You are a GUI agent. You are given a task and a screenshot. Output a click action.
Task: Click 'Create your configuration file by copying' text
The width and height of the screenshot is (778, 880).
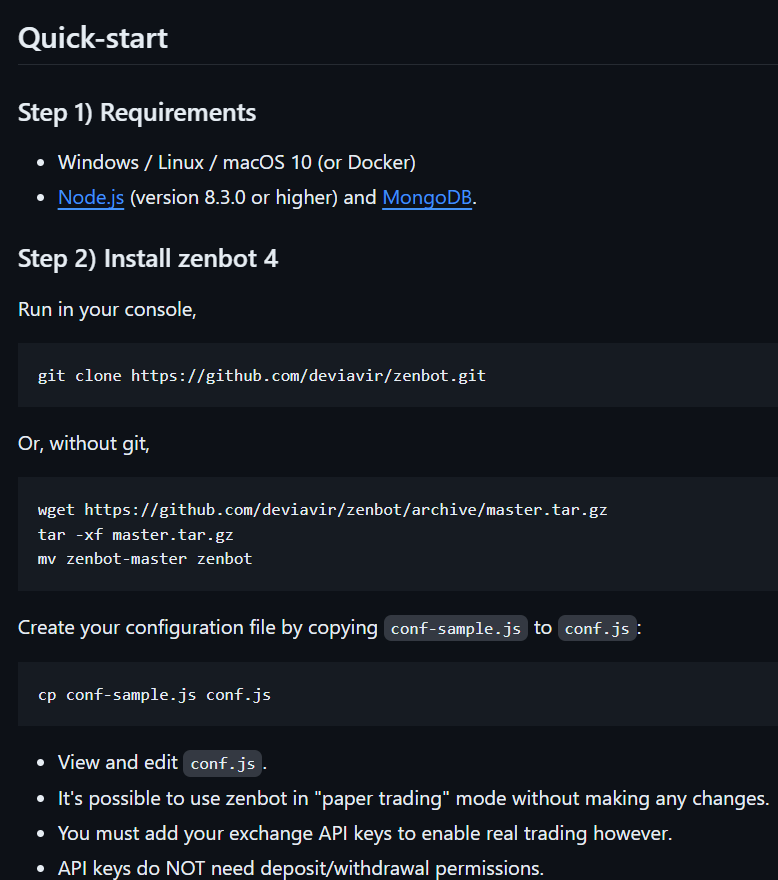pyautogui.click(x=198, y=628)
